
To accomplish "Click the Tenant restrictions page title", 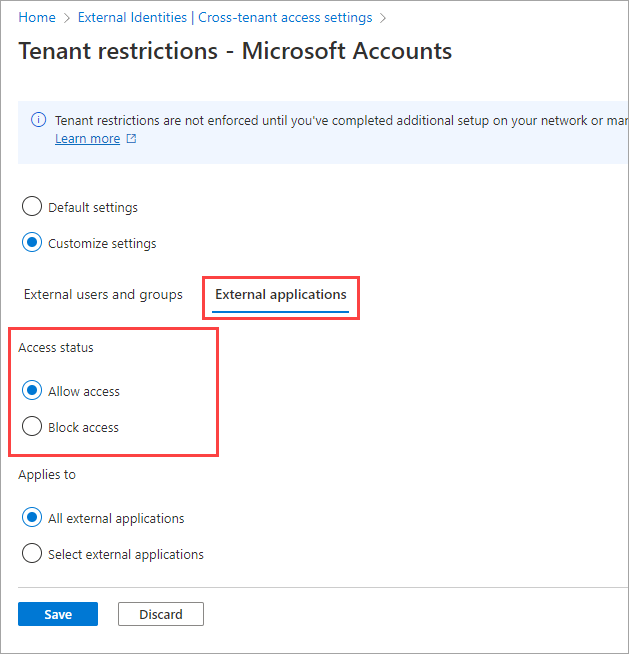I will [235, 51].
